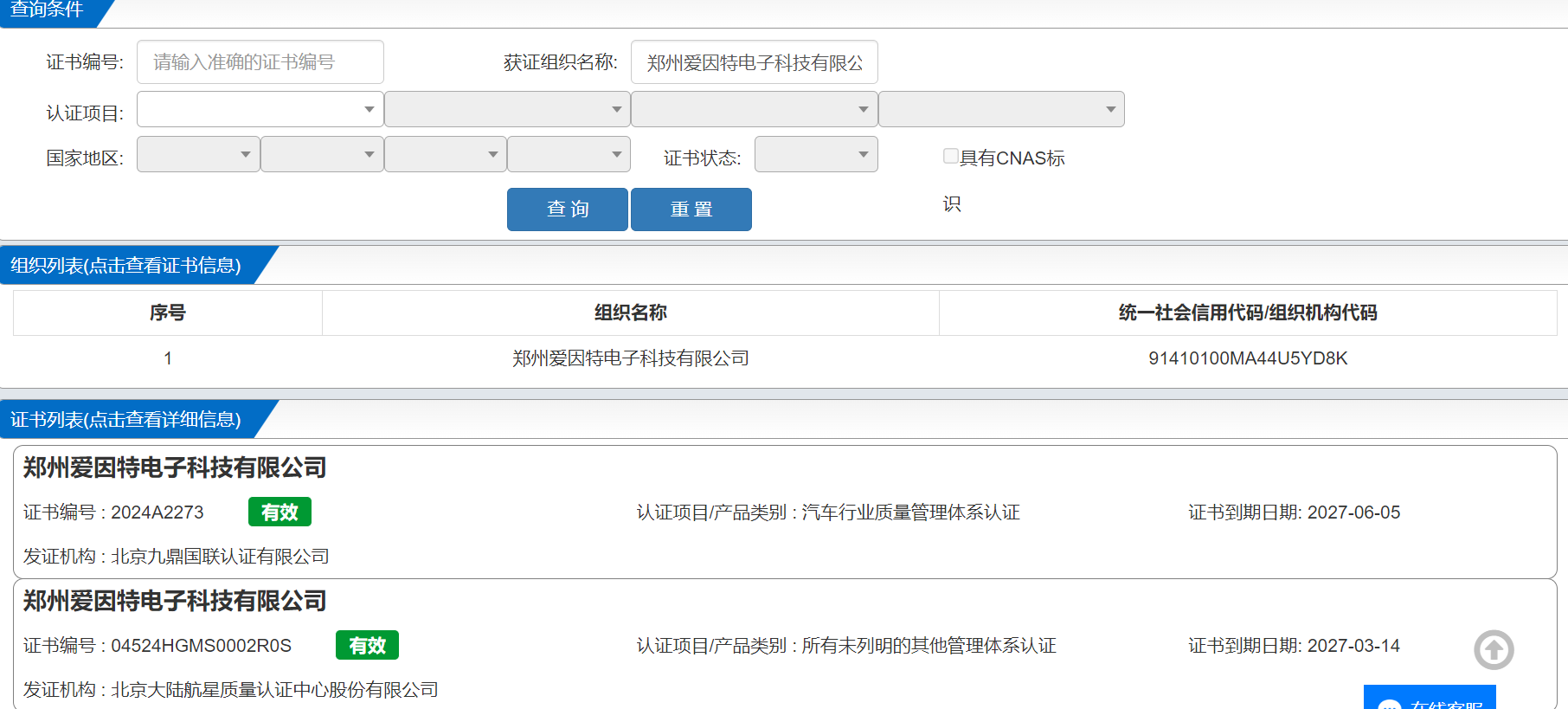Open the first 国家地区 dropdown
The height and width of the screenshot is (709, 1568).
point(198,154)
